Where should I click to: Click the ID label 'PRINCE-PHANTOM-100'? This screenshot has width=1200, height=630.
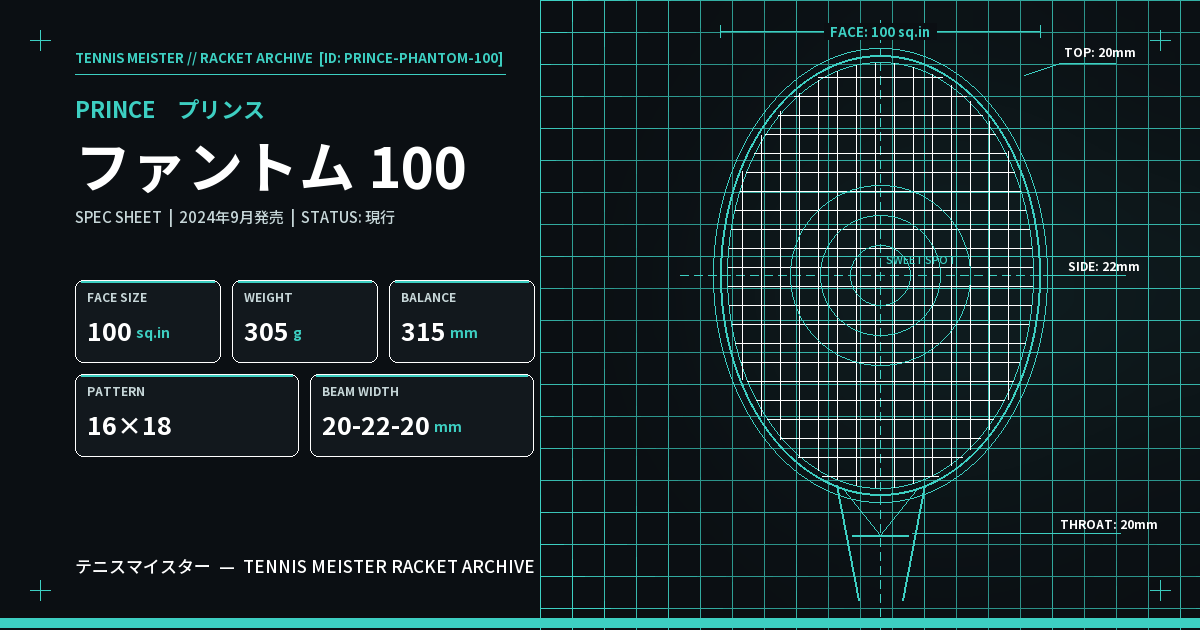420,58
